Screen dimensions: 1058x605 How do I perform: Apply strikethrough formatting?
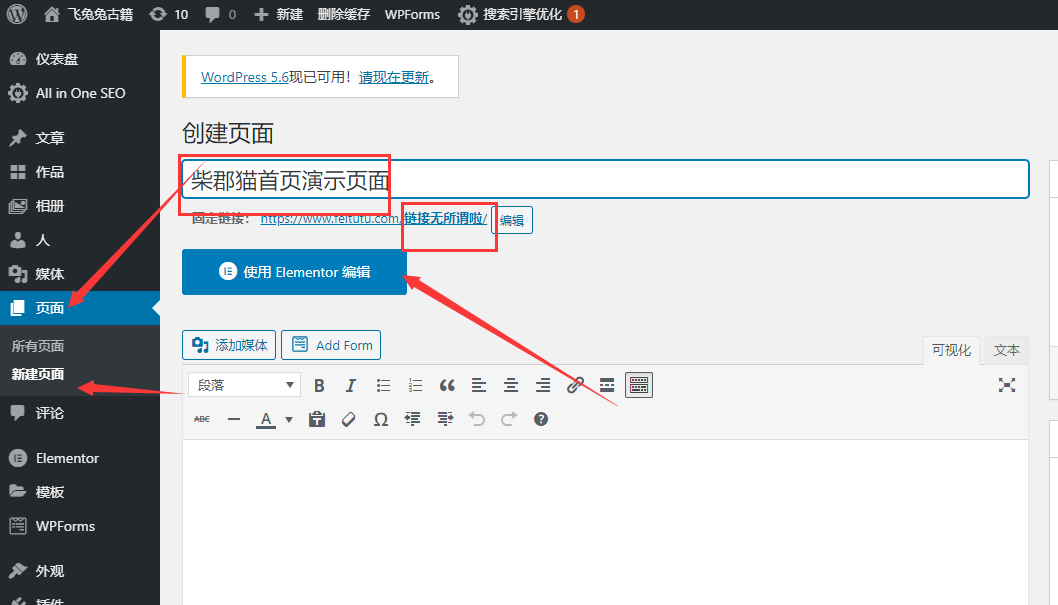(202, 419)
